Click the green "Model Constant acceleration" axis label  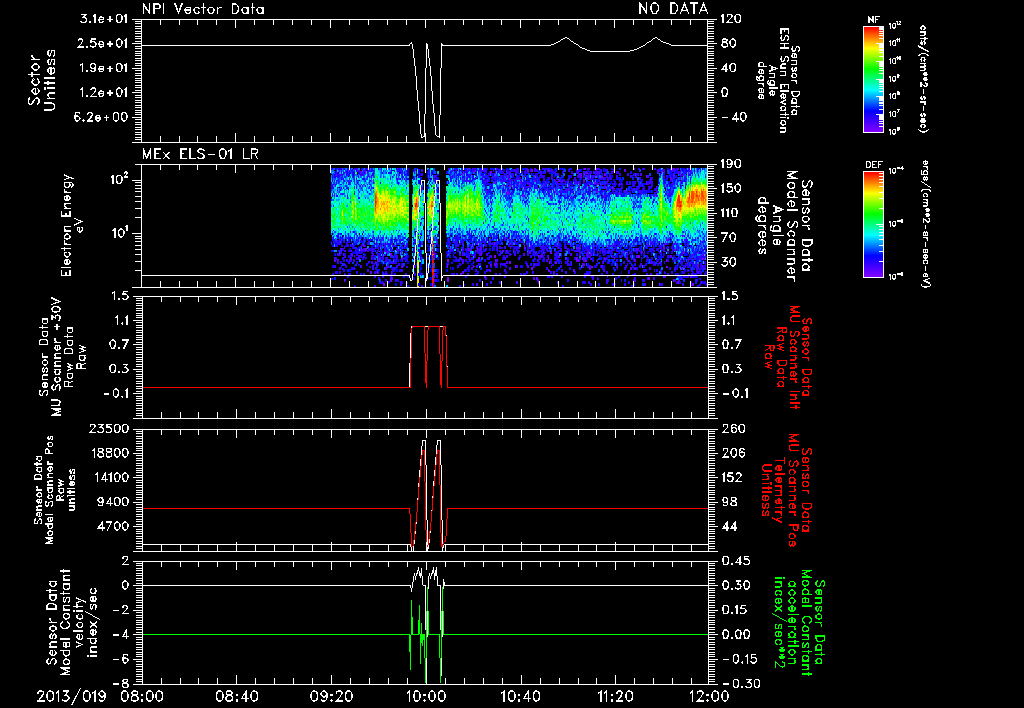(x=800, y=620)
